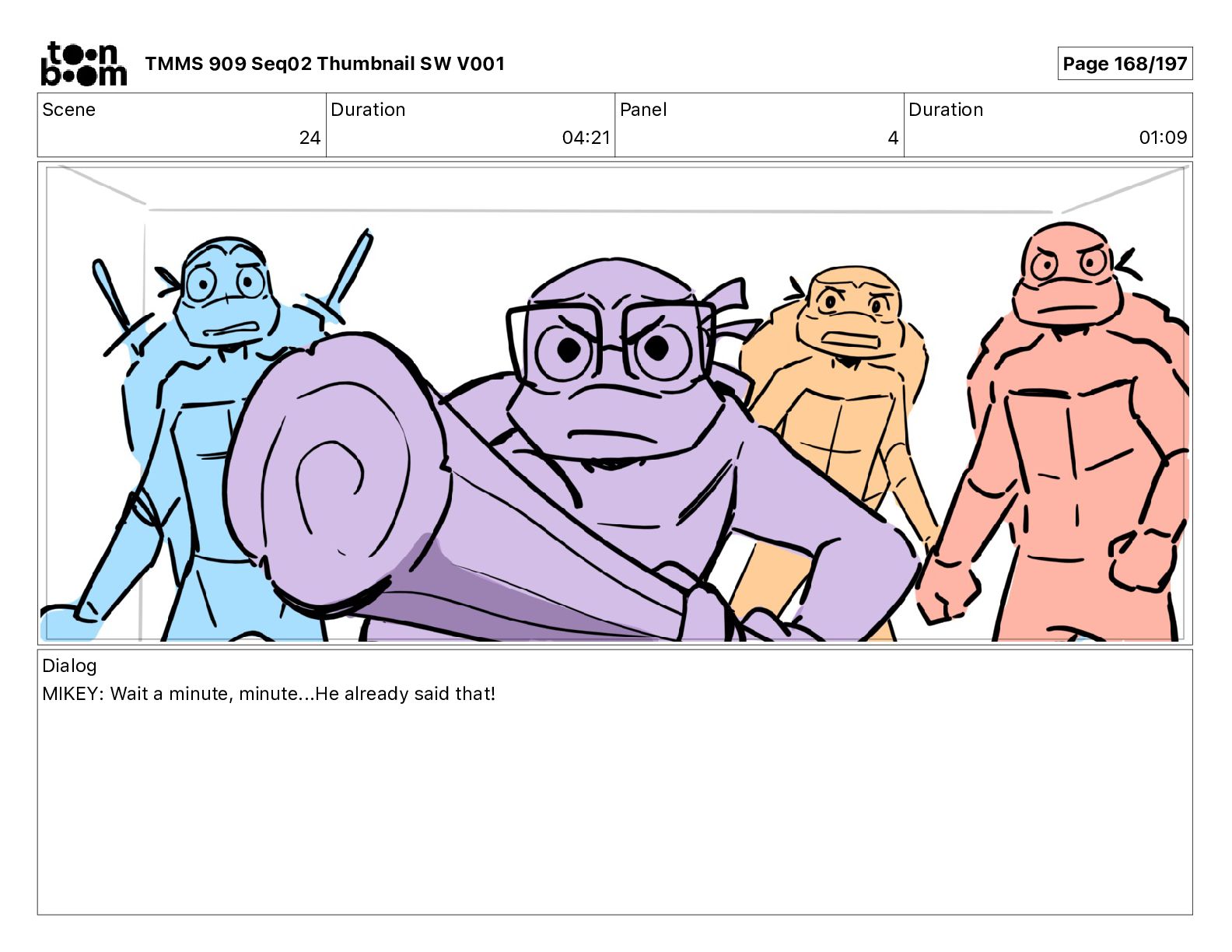Click the MIKEY dialog line text

coord(268,694)
